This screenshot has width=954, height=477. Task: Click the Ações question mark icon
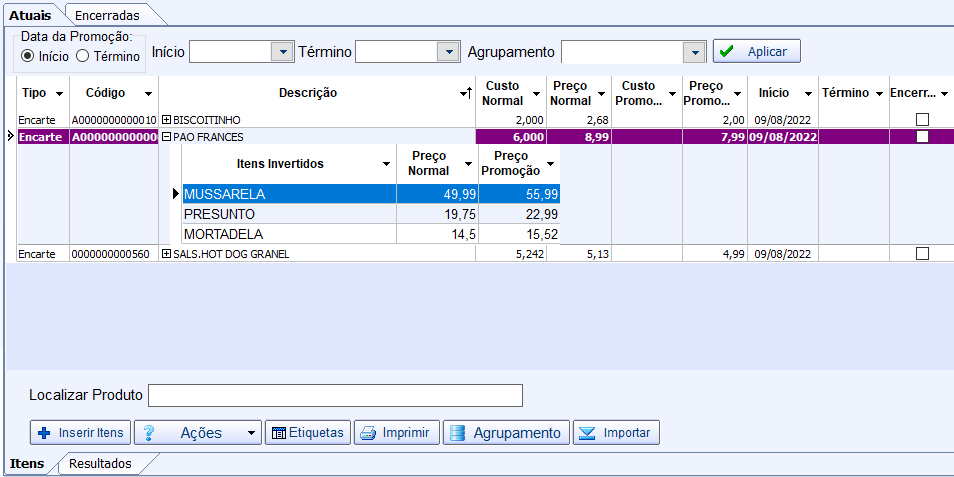click(x=149, y=433)
